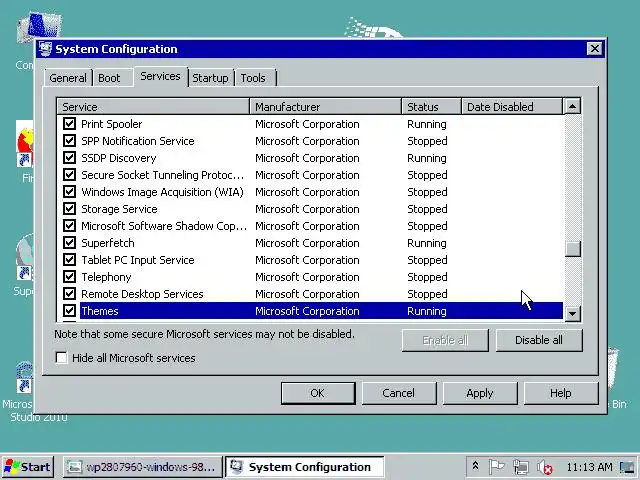Select the Telephony service name
The height and width of the screenshot is (480, 640).
pyautogui.click(x=106, y=277)
